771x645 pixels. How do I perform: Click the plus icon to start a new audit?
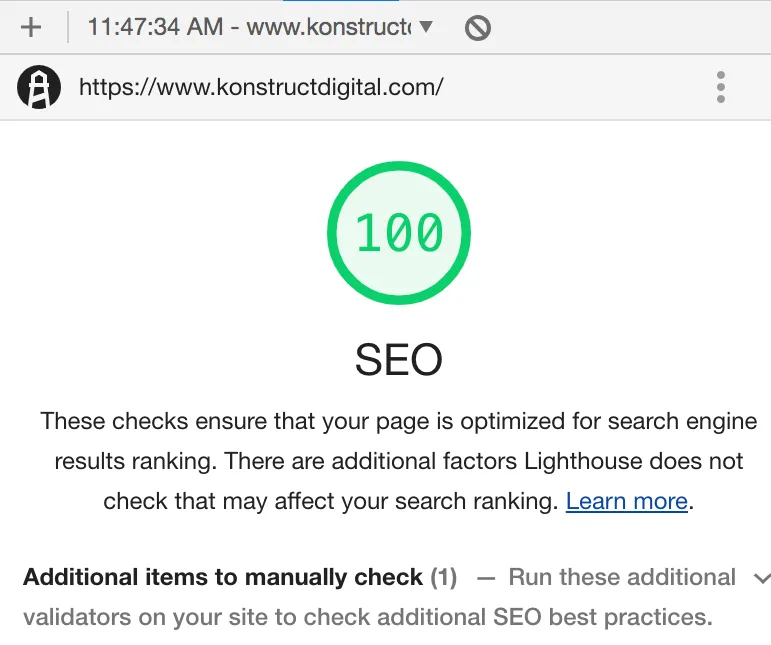pos(31,27)
